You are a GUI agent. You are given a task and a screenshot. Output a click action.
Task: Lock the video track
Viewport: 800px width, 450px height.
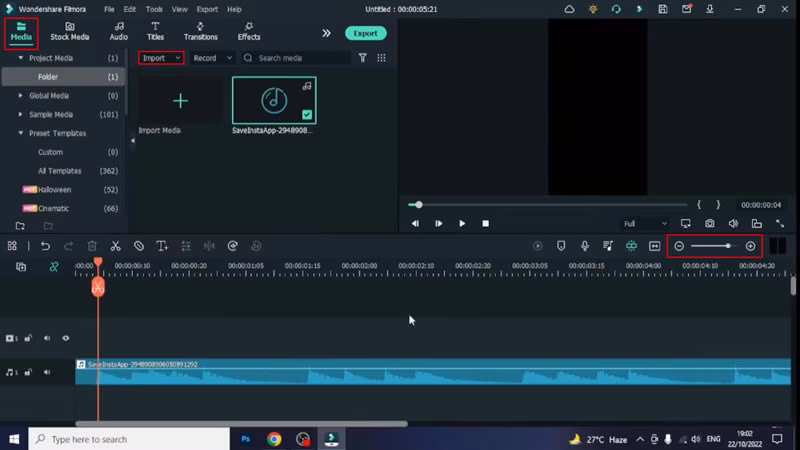tap(28, 338)
